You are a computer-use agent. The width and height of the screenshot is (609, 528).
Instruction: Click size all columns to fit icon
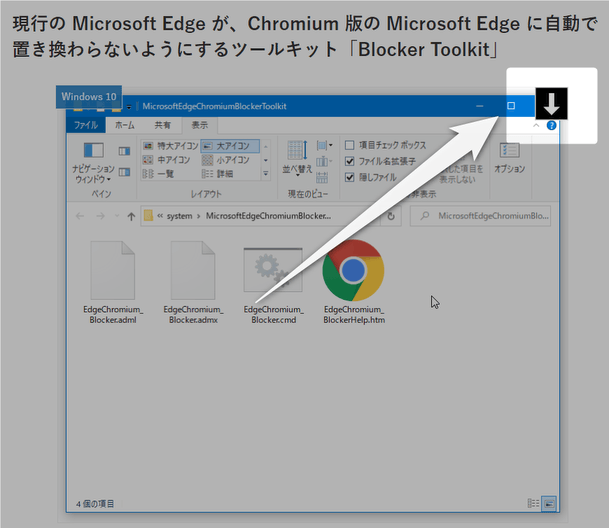pyautogui.click(x=322, y=178)
